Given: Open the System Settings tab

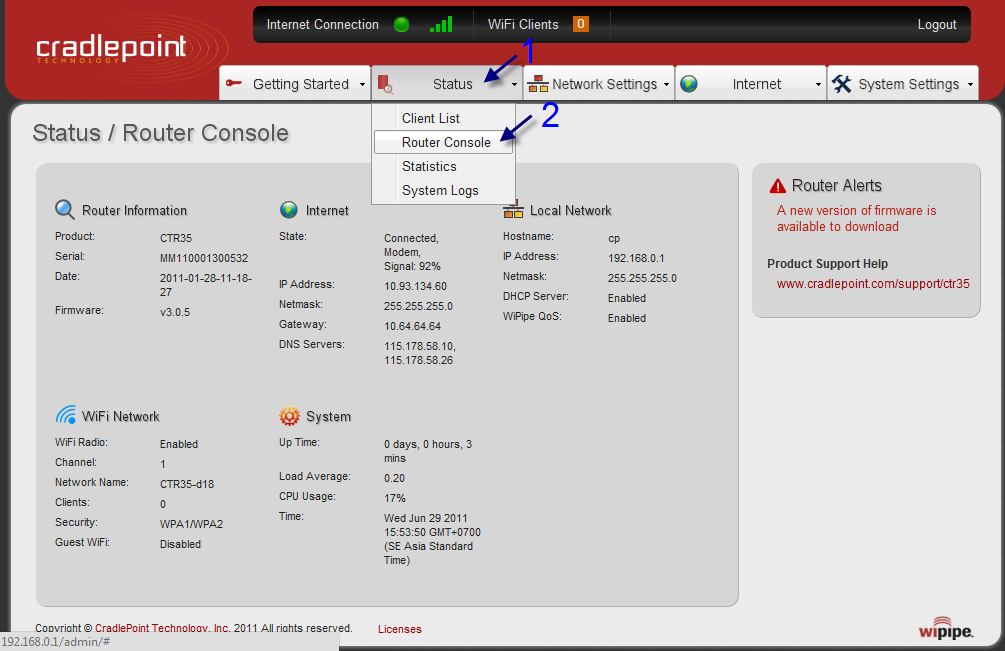Looking at the screenshot, I should click(903, 83).
